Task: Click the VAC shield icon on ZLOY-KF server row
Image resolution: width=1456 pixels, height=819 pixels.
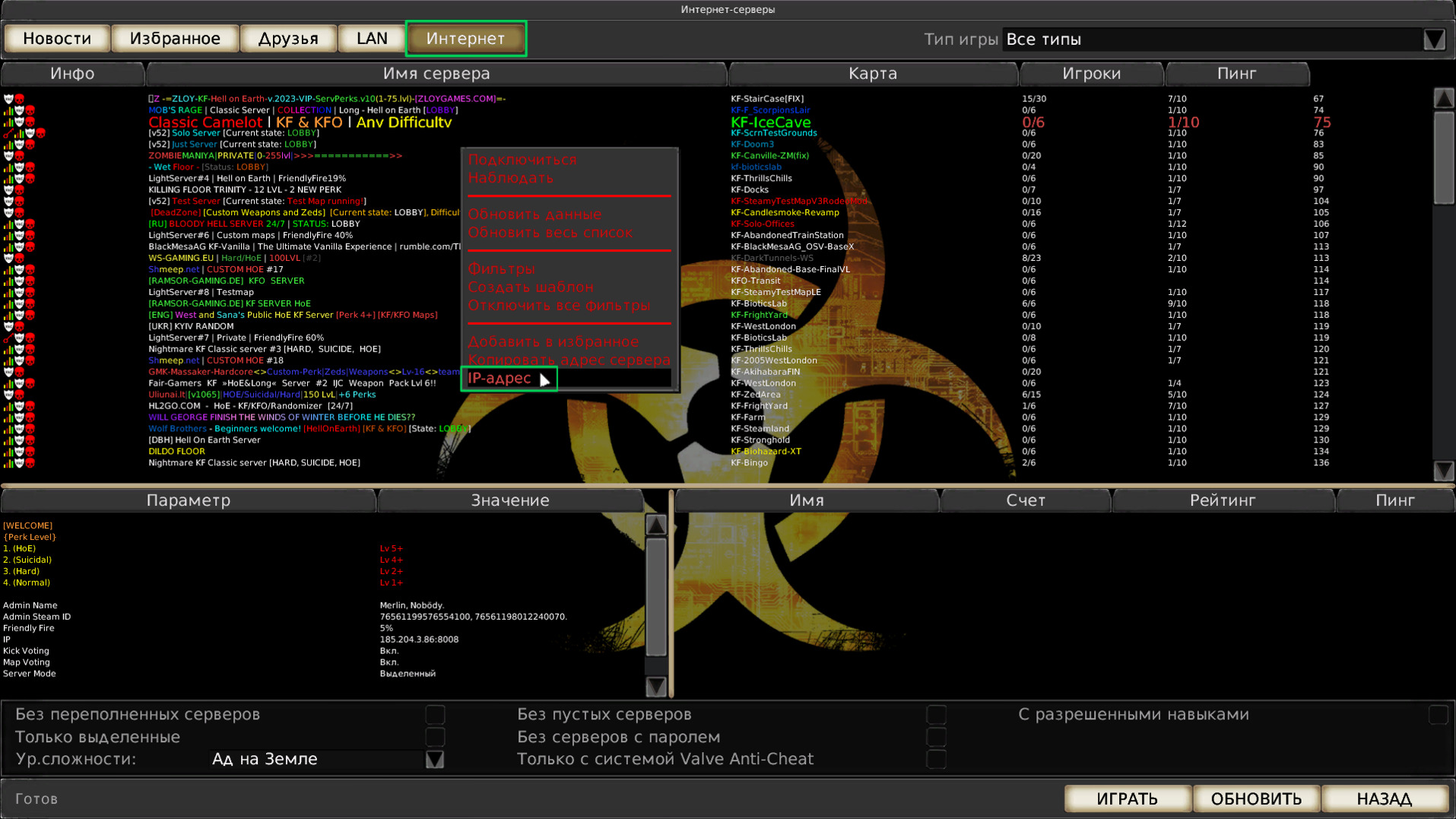Action: coord(8,99)
